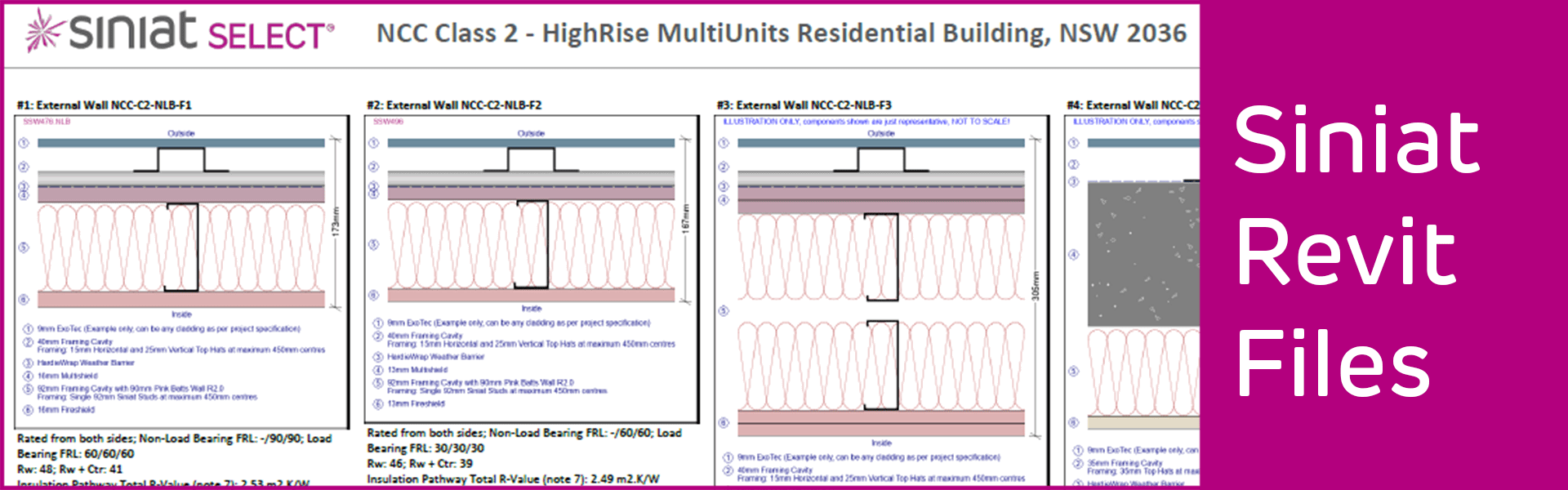Click system code "SSW476.NLB" in wall #1

[47, 122]
